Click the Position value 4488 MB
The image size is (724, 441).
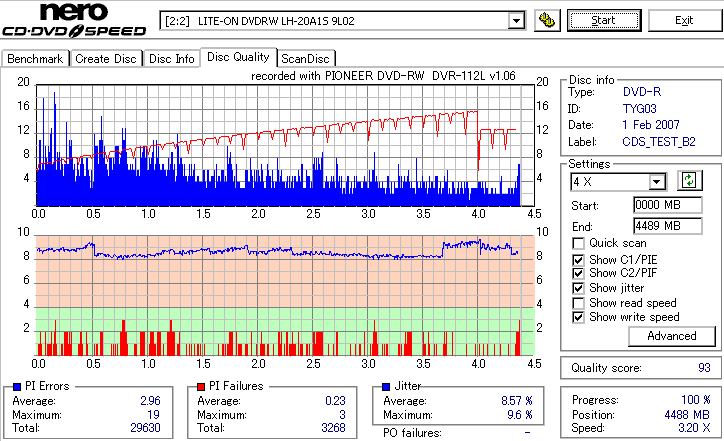tap(687, 415)
